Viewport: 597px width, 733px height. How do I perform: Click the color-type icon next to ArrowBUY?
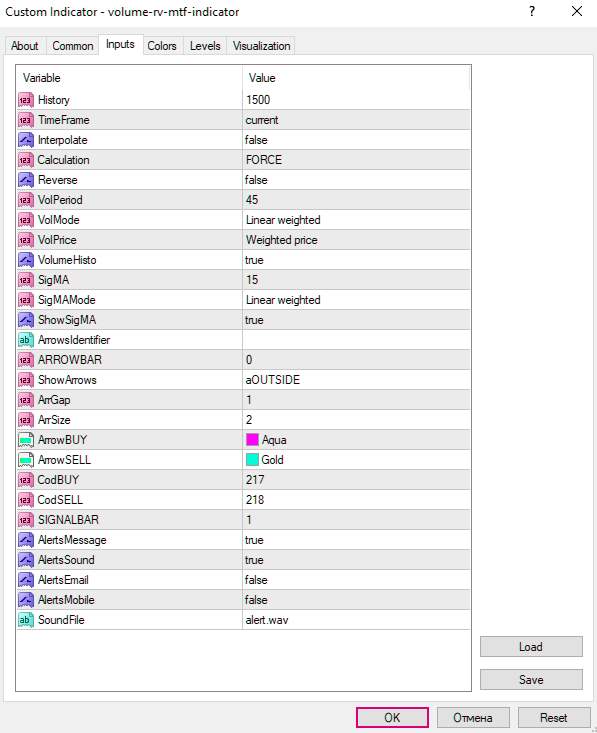coord(26,440)
